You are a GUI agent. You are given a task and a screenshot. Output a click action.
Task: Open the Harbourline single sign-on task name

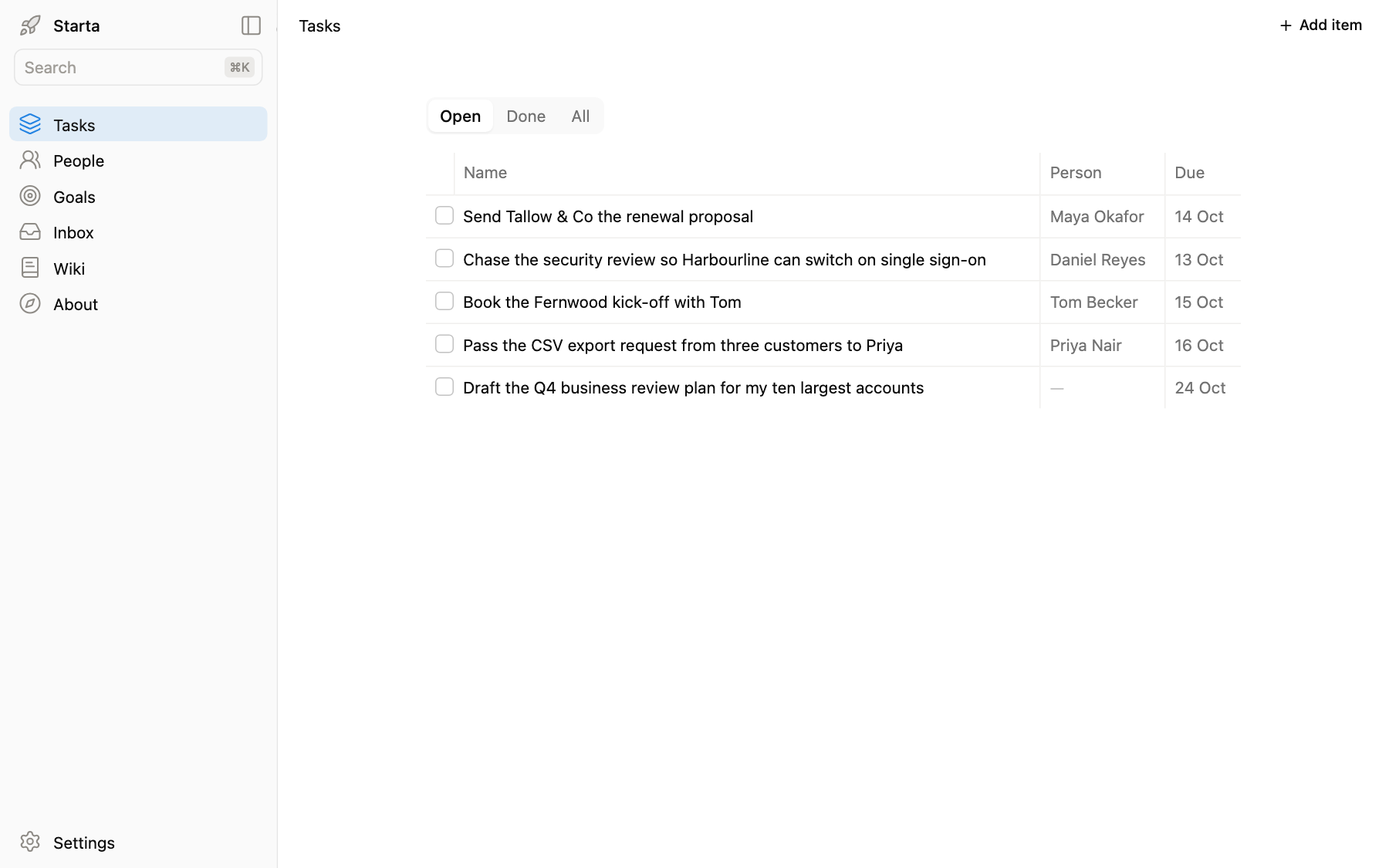click(x=725, y=259)
